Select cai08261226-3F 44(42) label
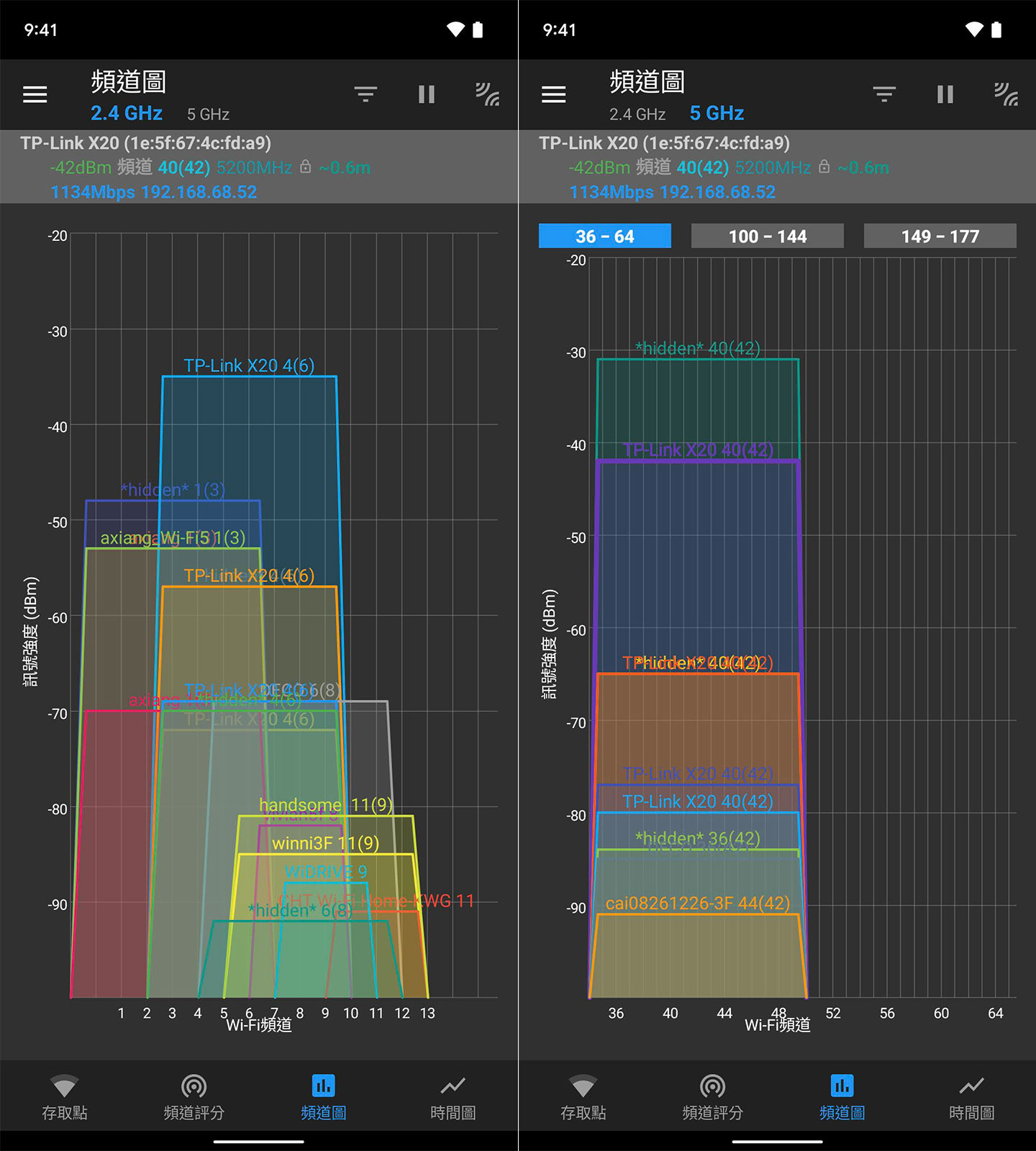Screen dimensions: 1036x1151 tap(698, 903)
